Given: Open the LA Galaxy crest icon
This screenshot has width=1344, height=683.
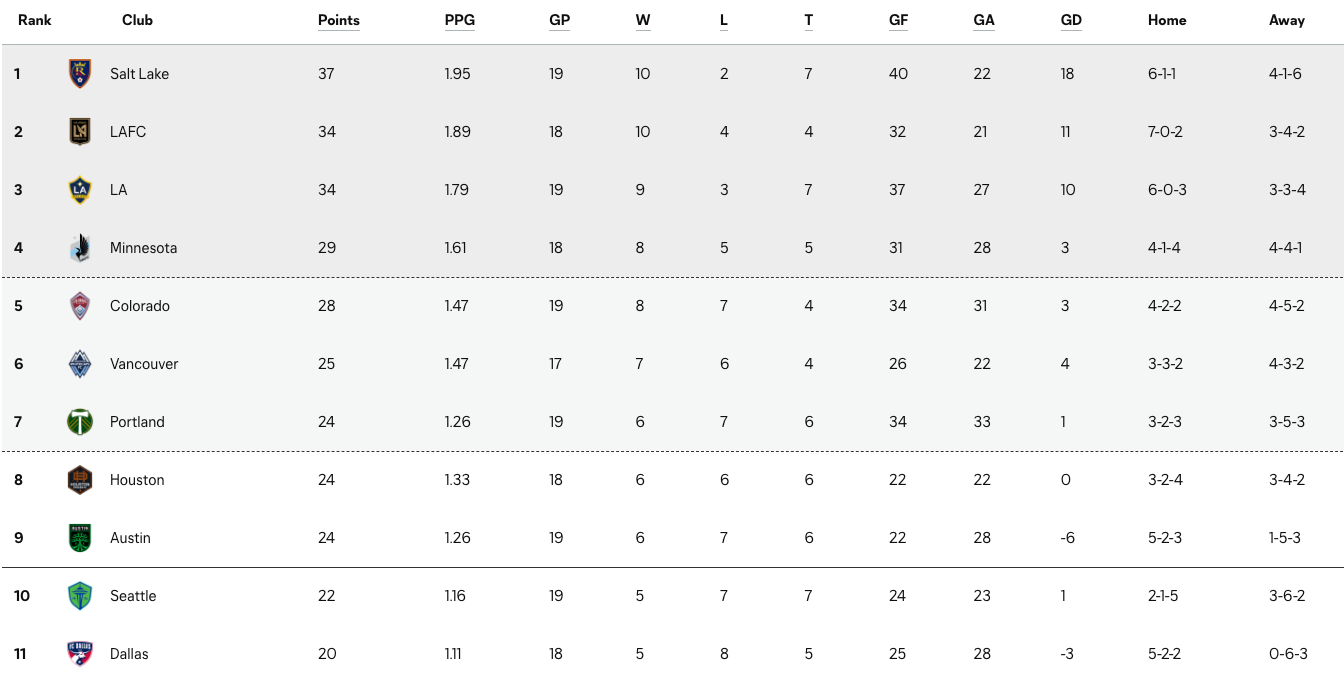Looking at the screenshot, I should [80, 190].
